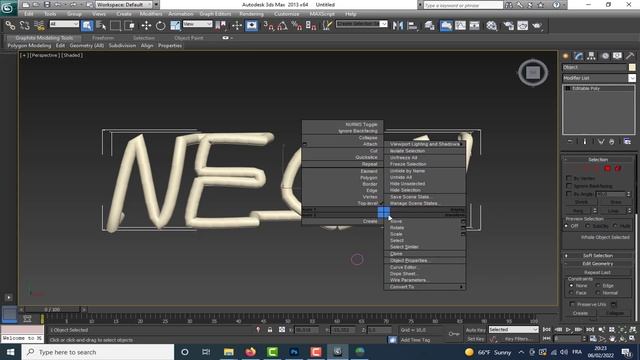Open the Select by Name tool
Image resolution: width=640 pixels, height=360 pixels.
pos(101,26)
